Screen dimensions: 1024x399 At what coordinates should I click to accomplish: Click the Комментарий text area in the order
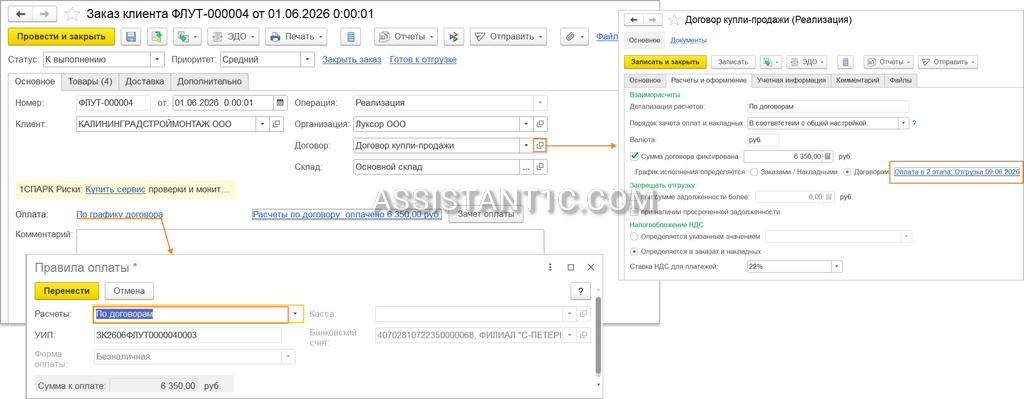point(310,242)
